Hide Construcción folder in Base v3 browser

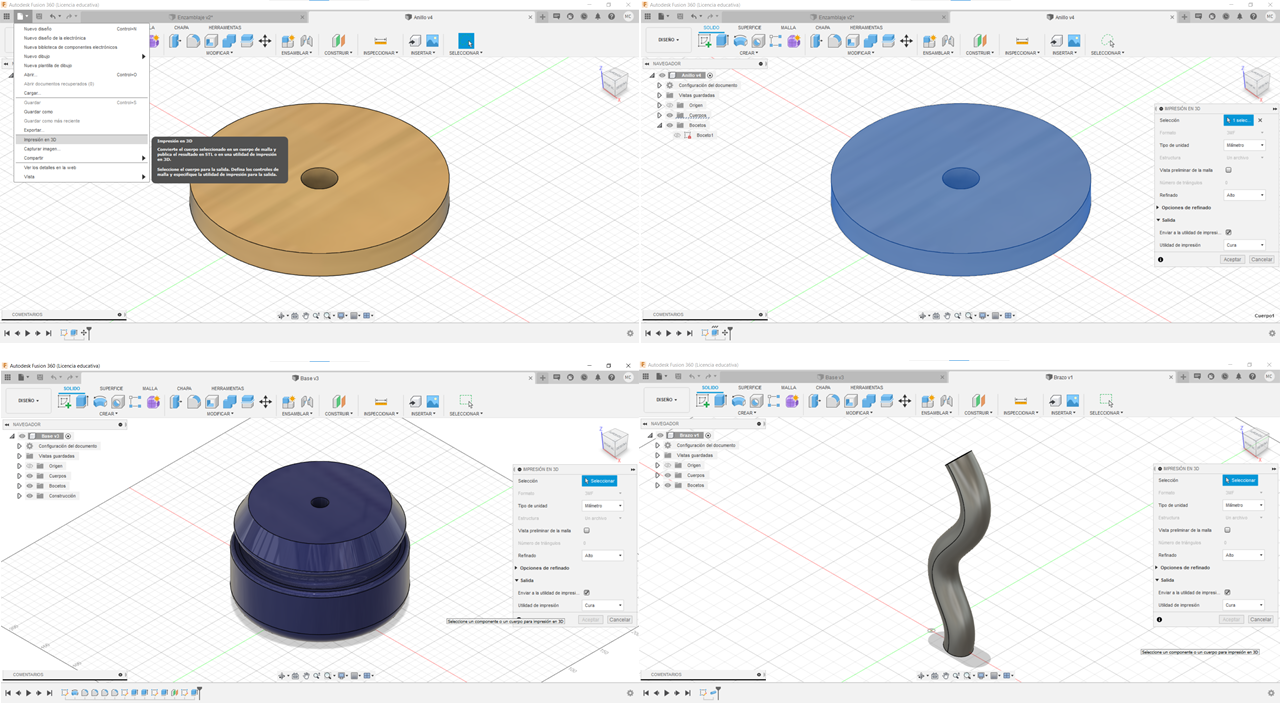pos(29,496)
